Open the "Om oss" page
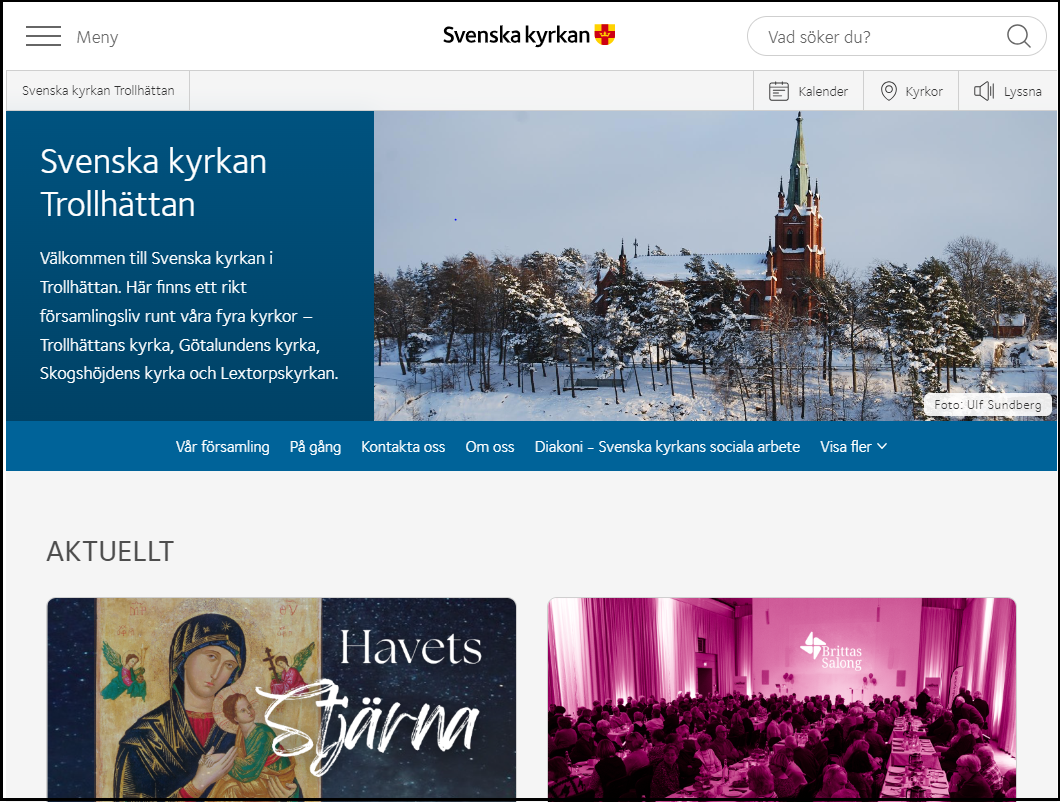The width and height of the screenshot is (1060, 802). [490, 447]
